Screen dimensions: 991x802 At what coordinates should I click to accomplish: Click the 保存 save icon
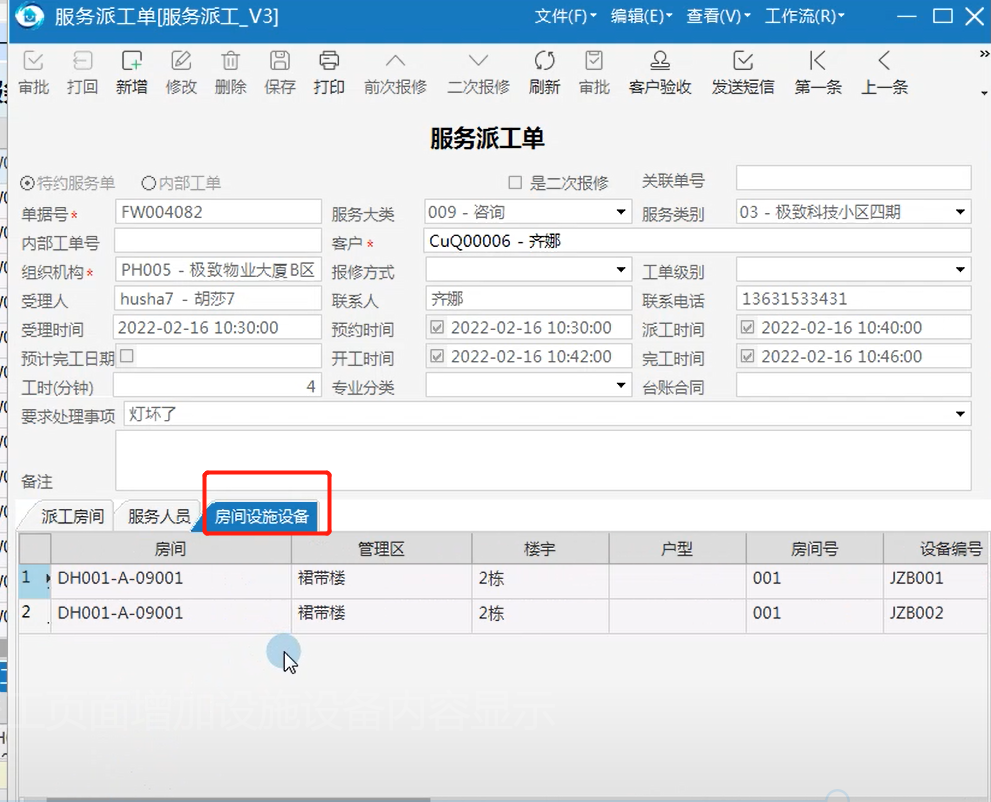(x=279, y=61)
